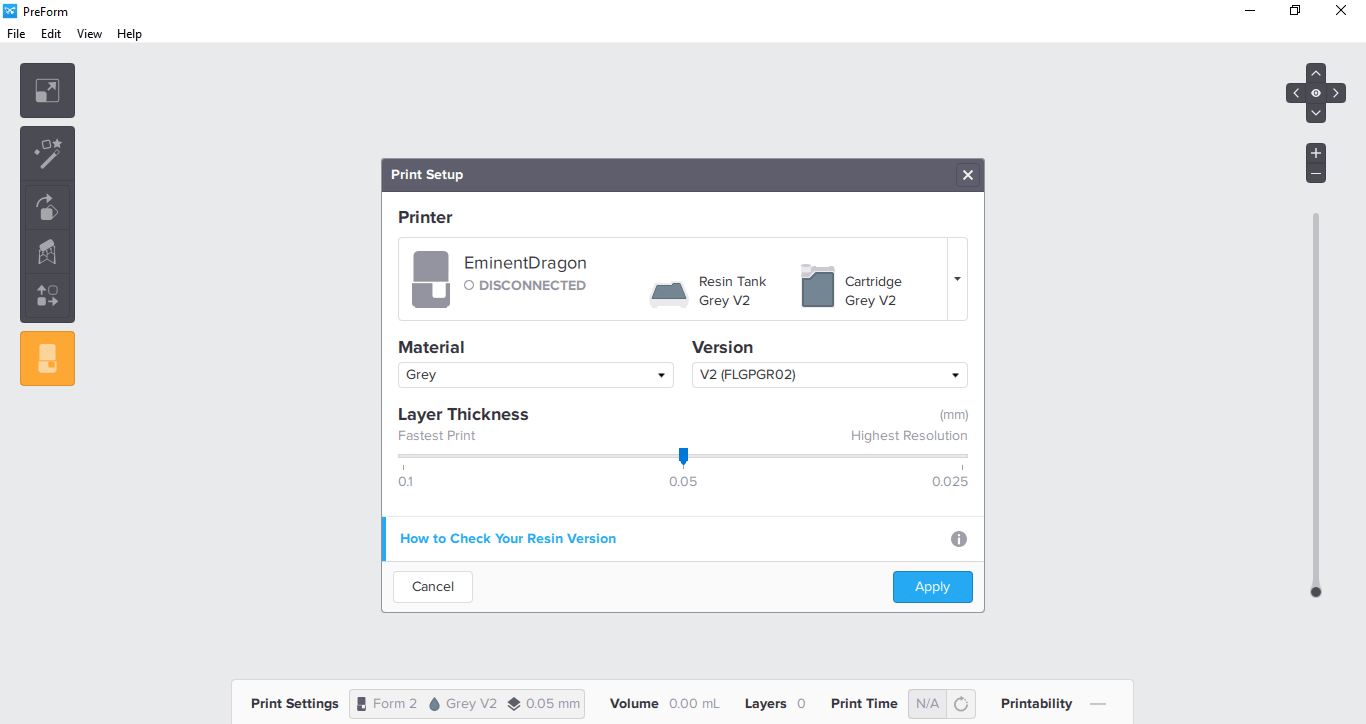Open the Version dropdown V2 (FLGPGR02)
Screen dimensions: 1366x724
(x=830, y=375)
